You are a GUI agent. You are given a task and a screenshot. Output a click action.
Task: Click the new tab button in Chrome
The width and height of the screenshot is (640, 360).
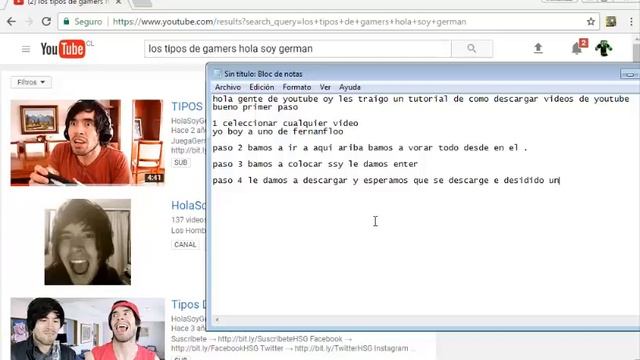142,3
